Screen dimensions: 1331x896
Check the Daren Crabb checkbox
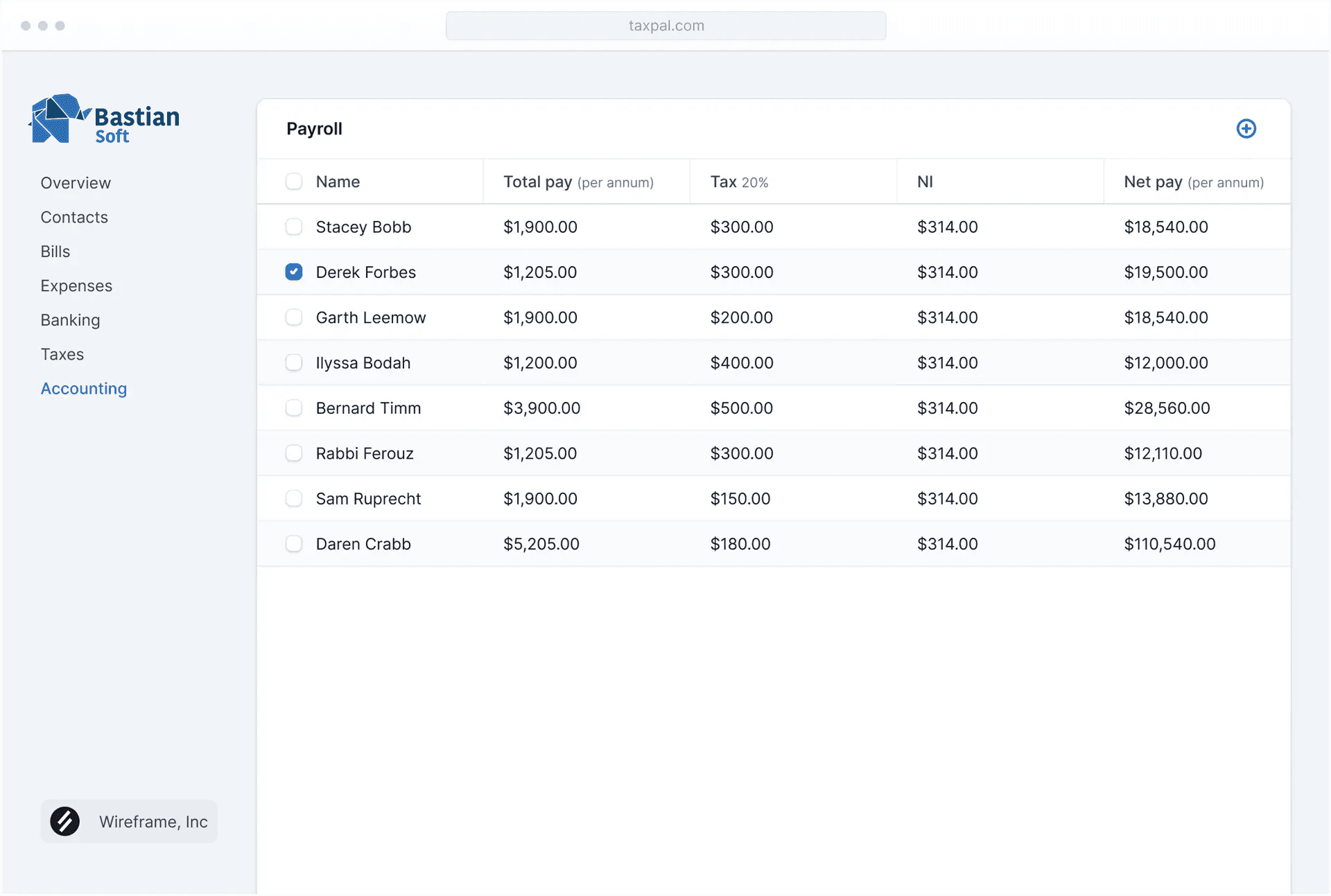[294, 543]
